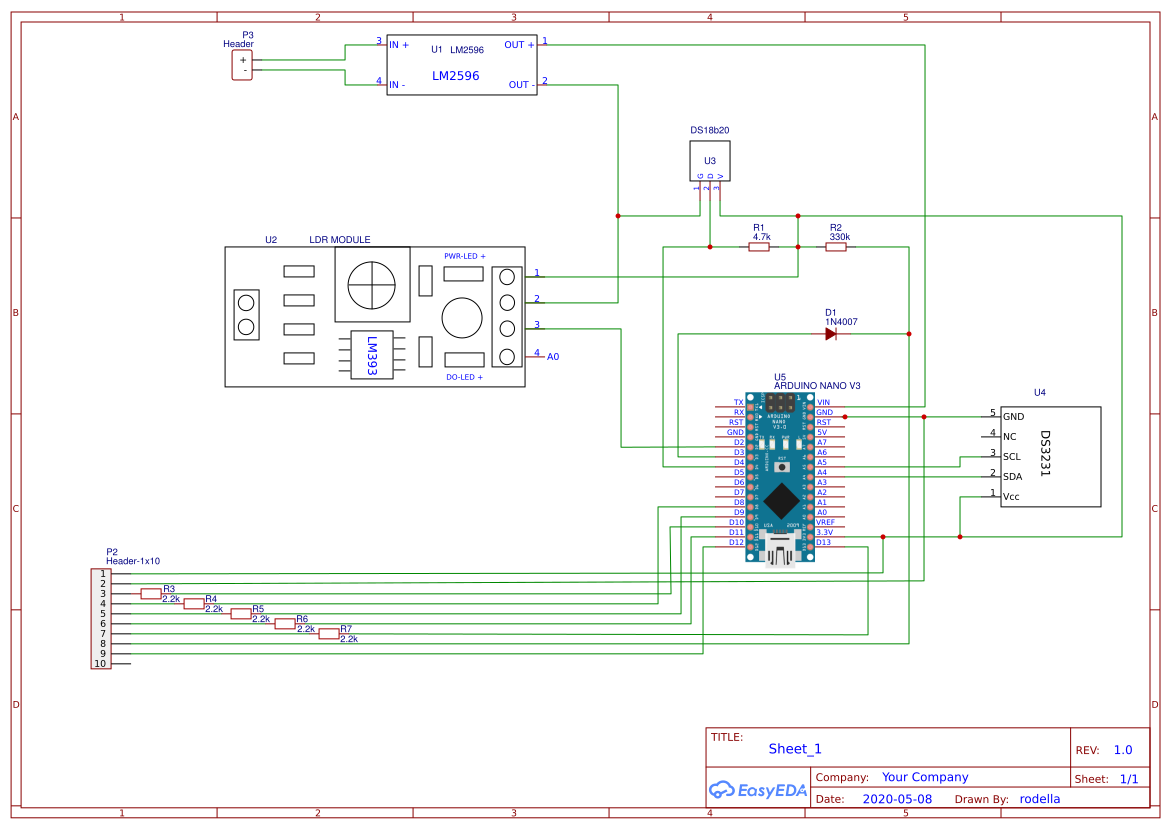This screenshot has width=1172, height=829.
Task: Select resistor R7 at end of chain
Action: (x=330, y=634)
